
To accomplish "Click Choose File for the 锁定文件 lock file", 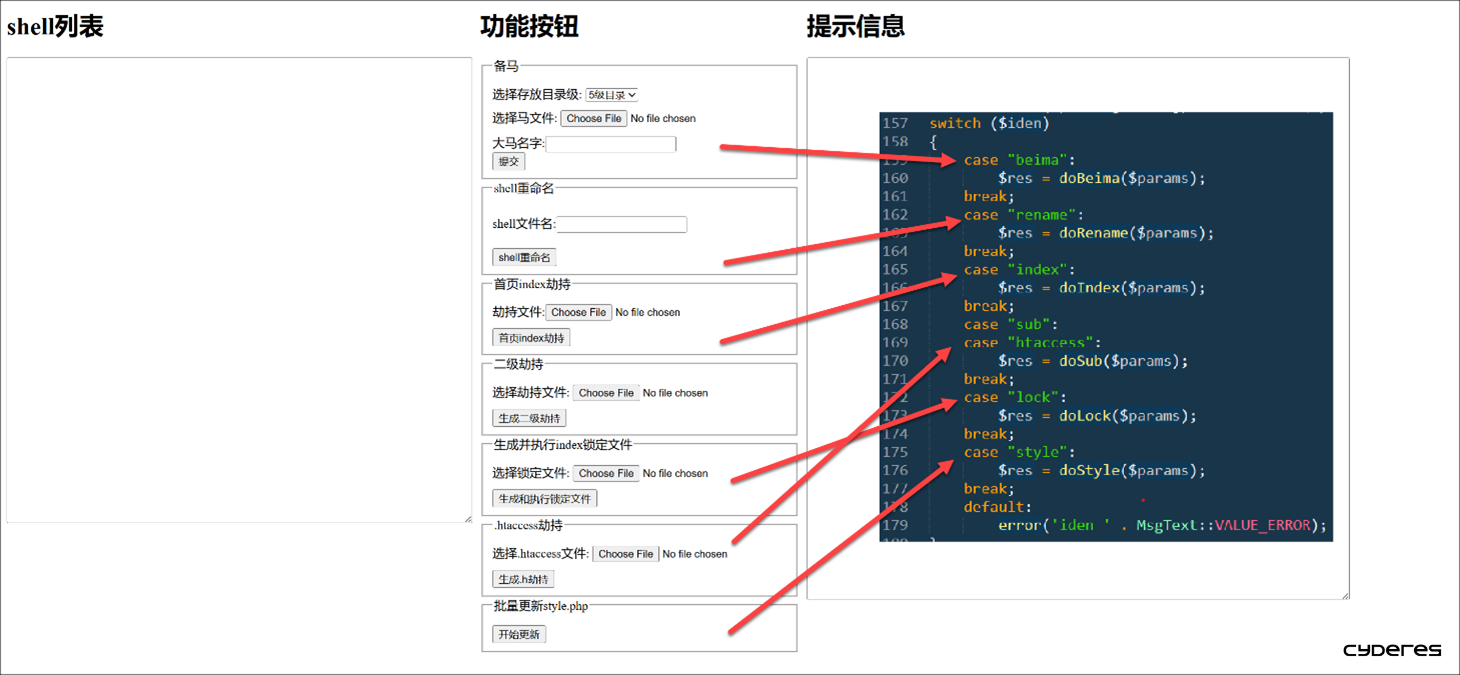I will click(x=606, y=473).
